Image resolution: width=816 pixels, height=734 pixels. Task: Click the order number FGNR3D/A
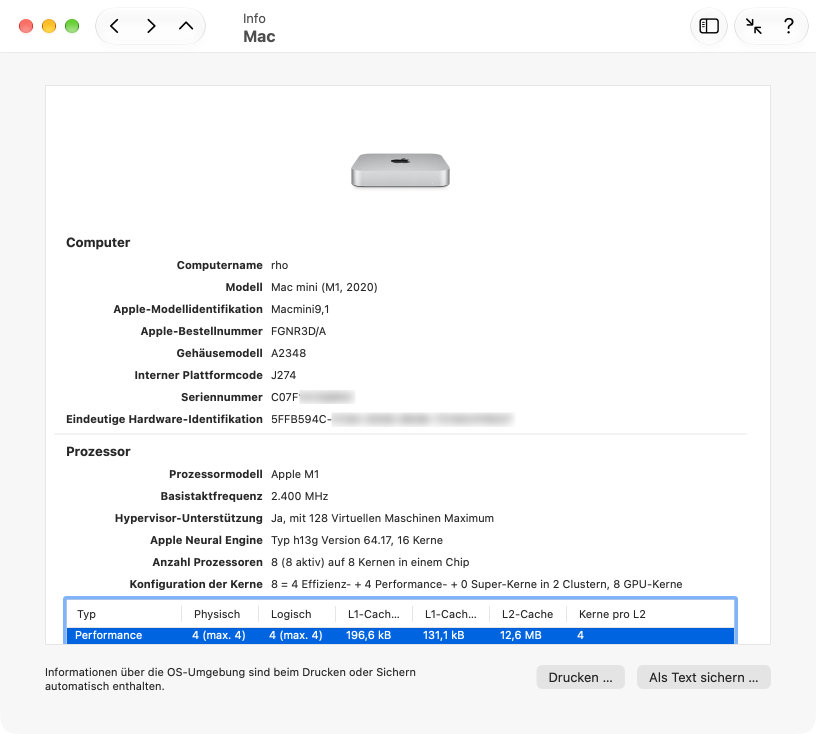pos(299,331)
